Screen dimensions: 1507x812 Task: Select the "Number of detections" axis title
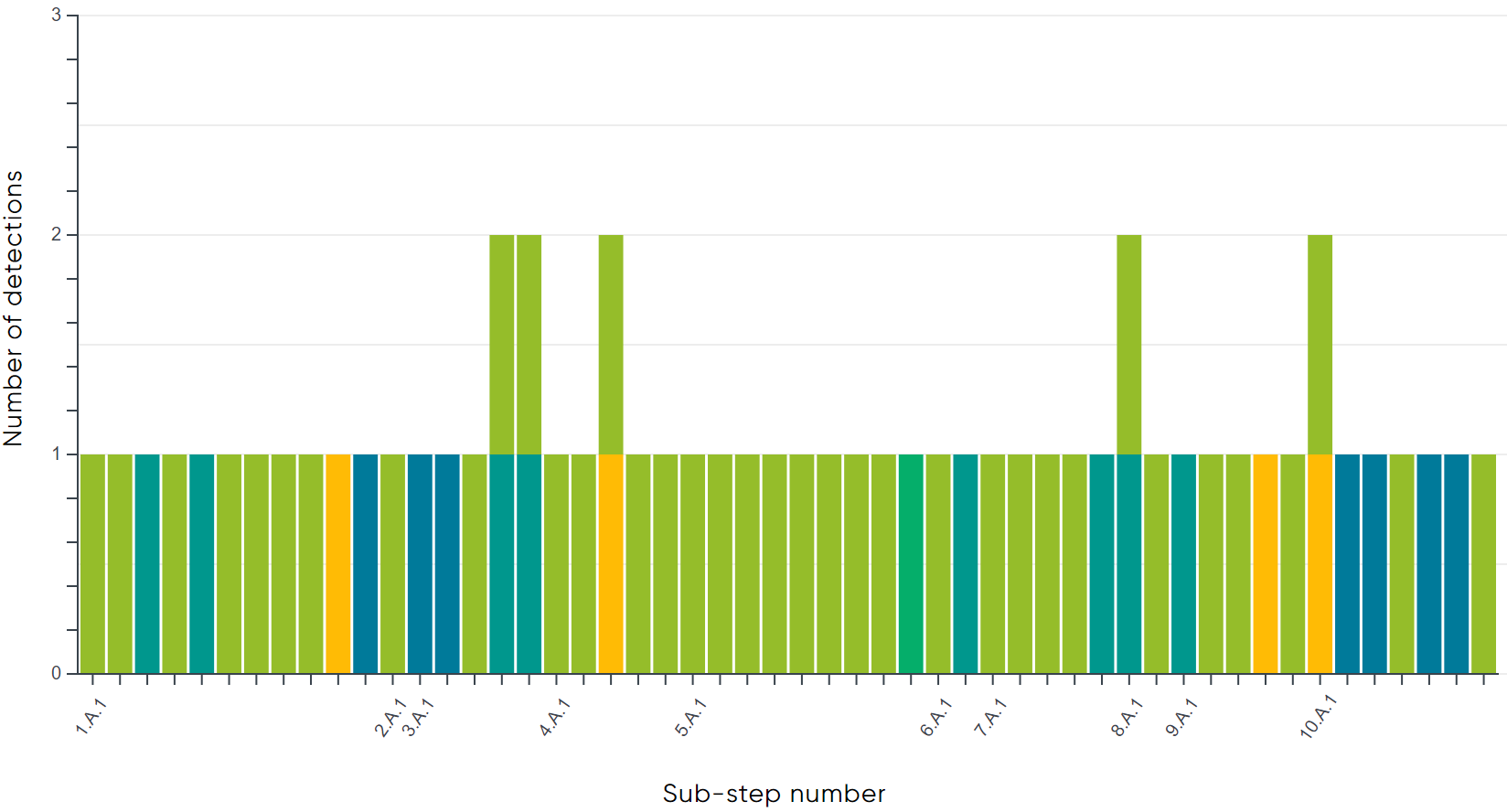(x=13, y=308)
